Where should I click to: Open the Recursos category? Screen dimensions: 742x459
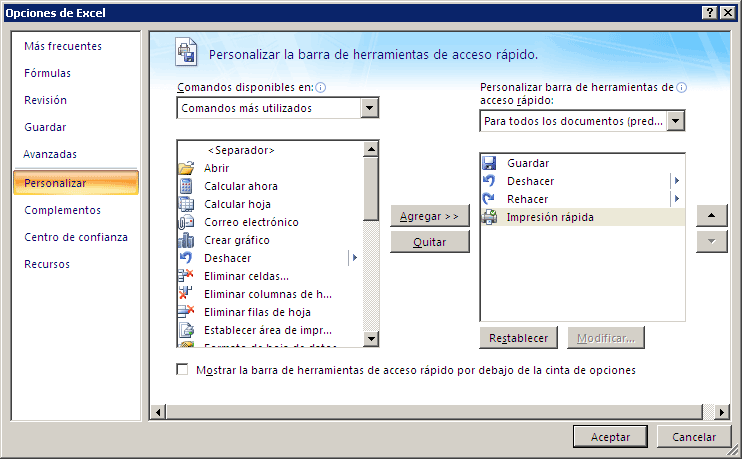click(x=47, y=264)
